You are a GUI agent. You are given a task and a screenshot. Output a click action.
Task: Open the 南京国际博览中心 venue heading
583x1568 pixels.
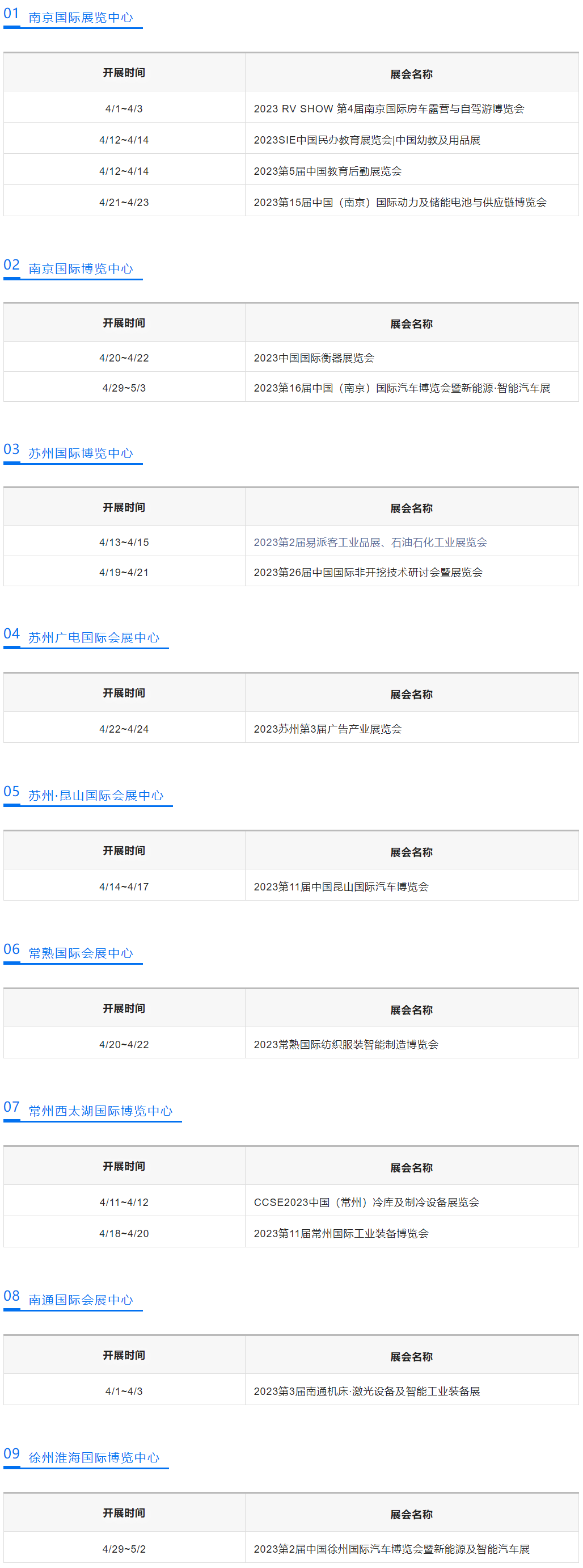tap(81, 268)
